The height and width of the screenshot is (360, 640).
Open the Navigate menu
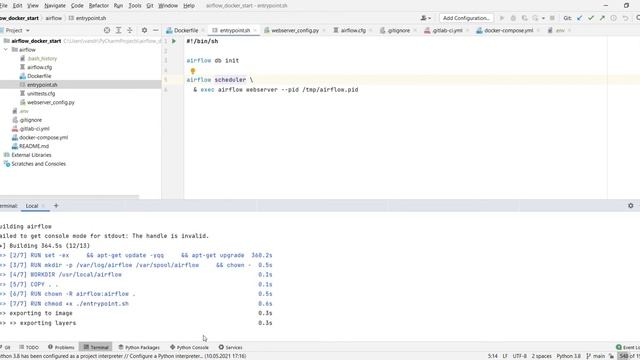click(x=55, y=6)
